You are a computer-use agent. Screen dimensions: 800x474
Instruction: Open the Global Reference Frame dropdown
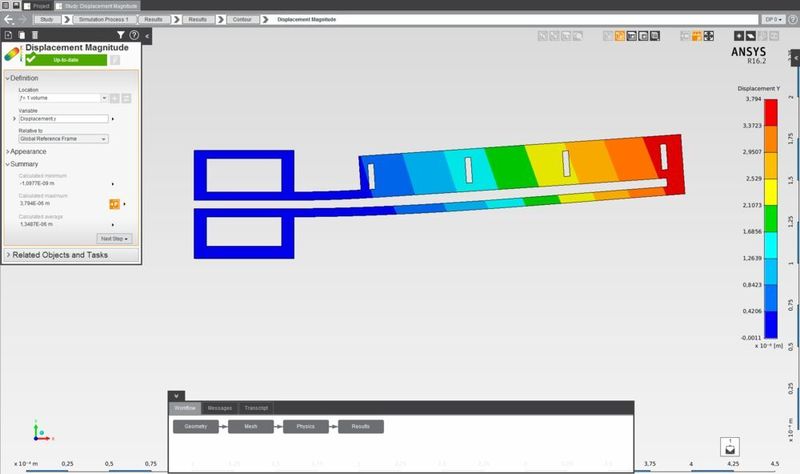[x=63, y=139]
